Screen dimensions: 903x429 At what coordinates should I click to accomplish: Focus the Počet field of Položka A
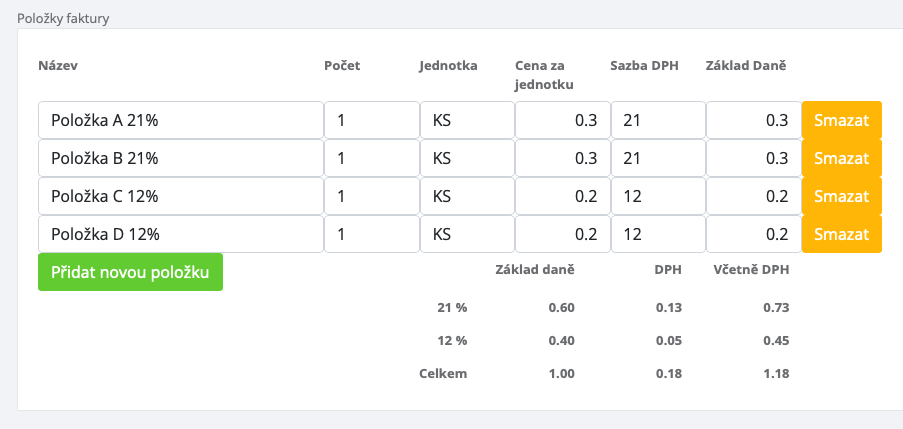coord(371,120)
